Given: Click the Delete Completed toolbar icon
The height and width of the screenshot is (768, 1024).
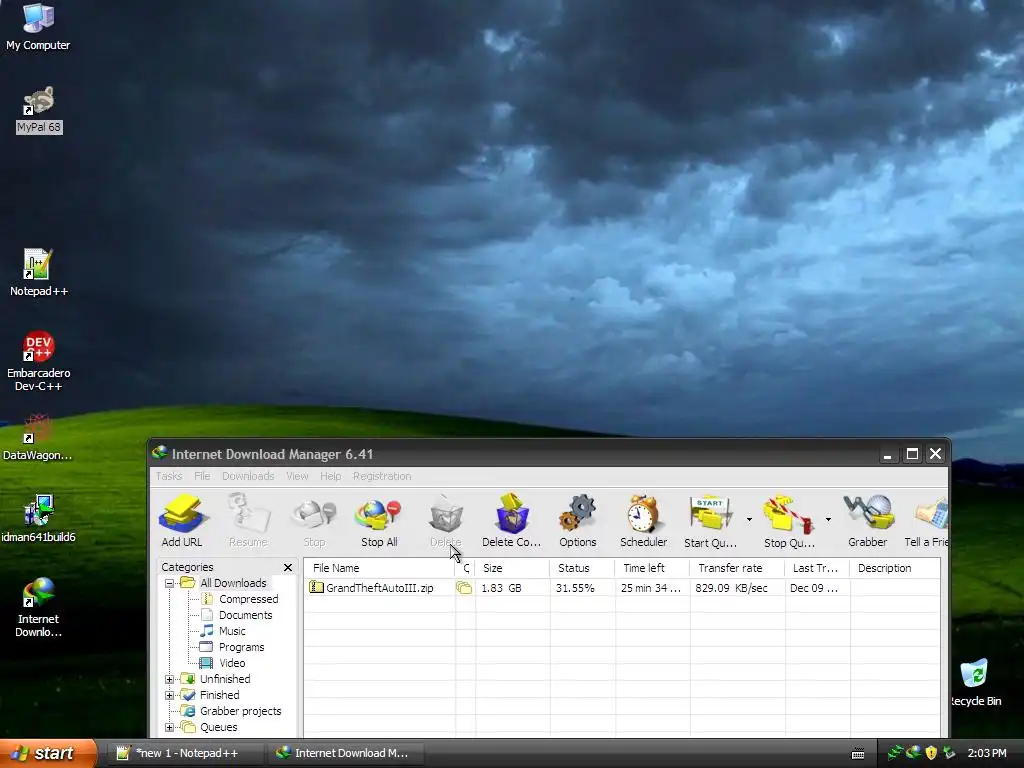Looking at the screenshot, I should tap(511, 520).
